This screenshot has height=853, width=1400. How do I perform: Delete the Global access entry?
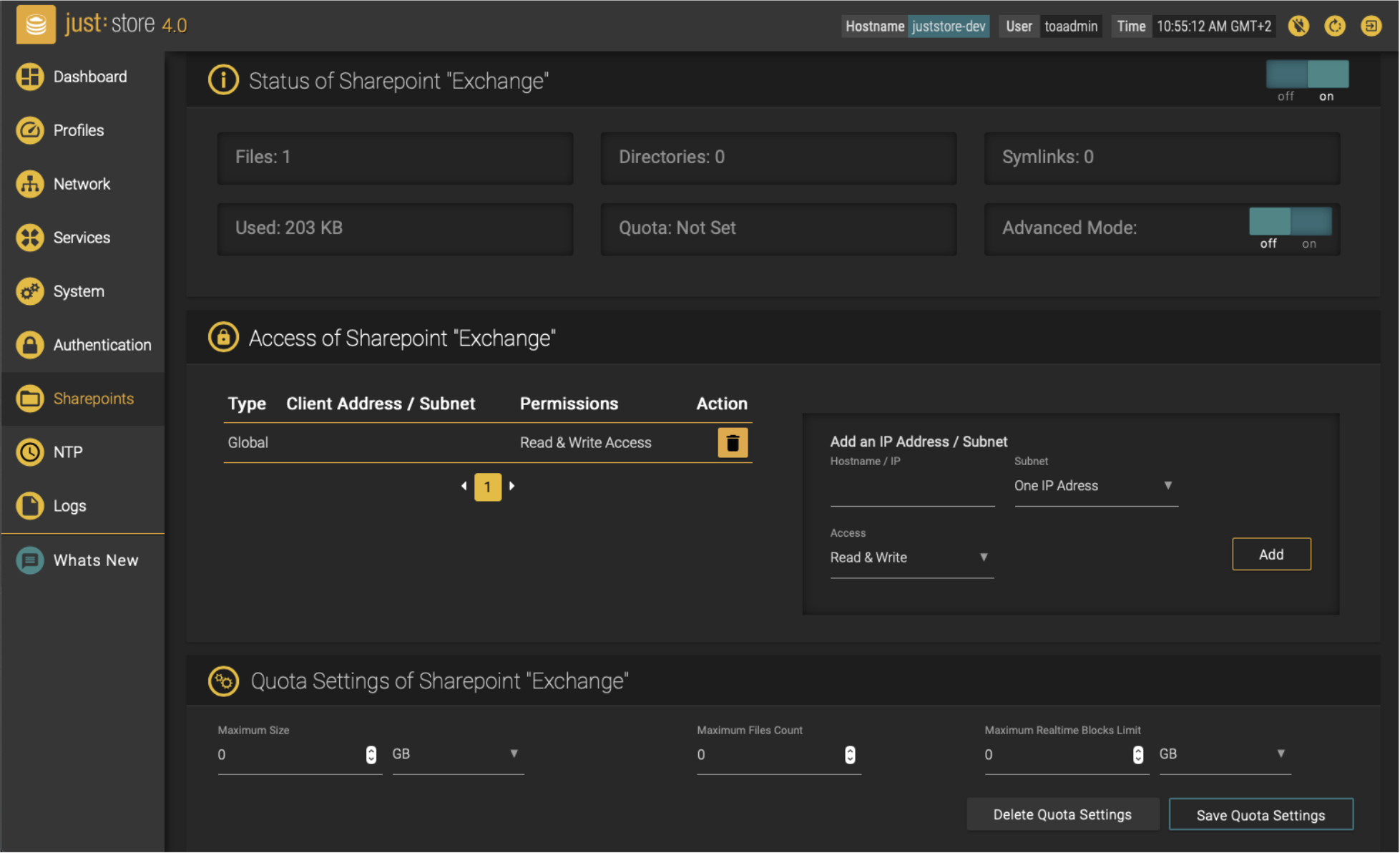[733, 443]
